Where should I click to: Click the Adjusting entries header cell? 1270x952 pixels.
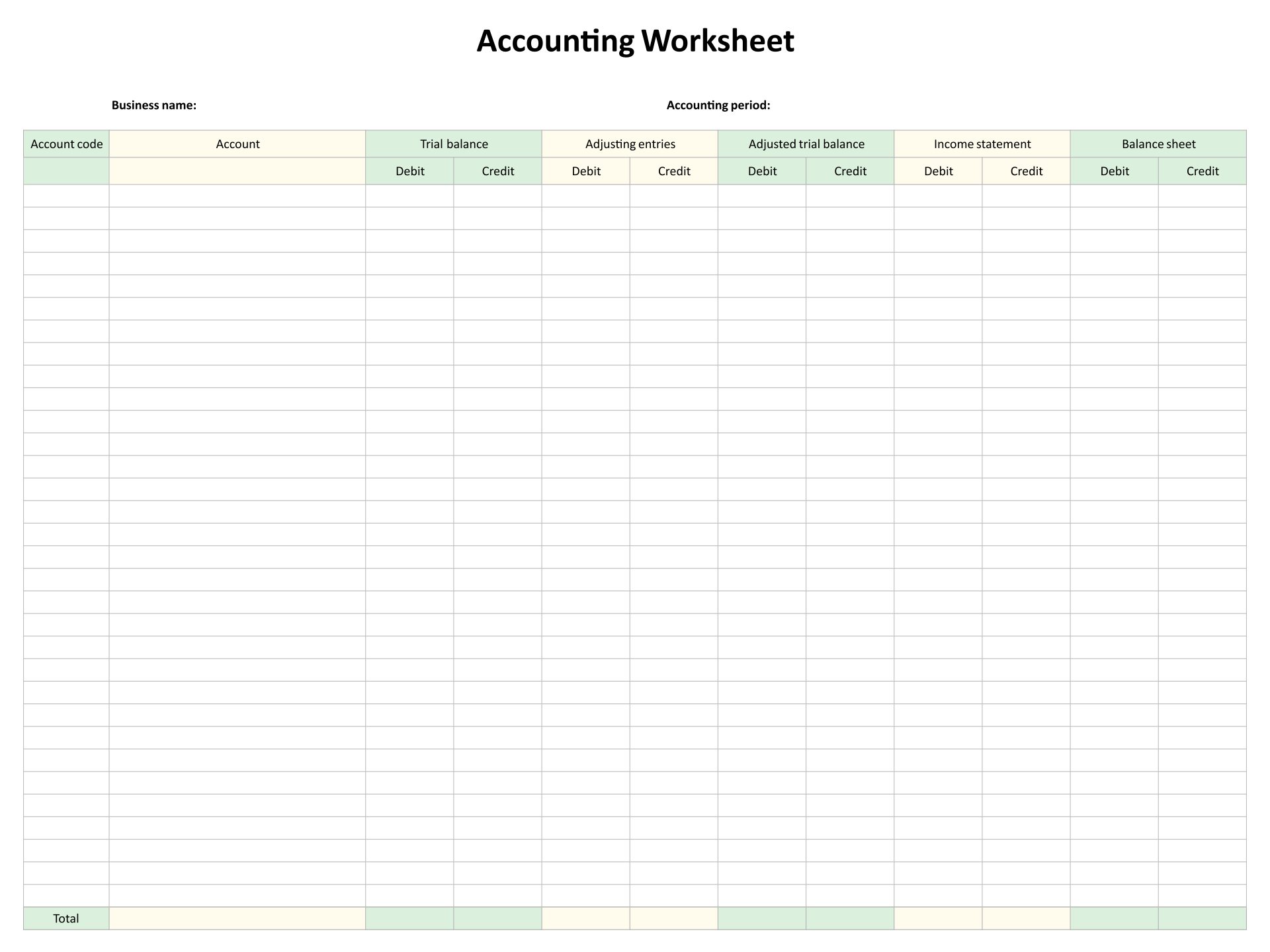click(630, 144)
